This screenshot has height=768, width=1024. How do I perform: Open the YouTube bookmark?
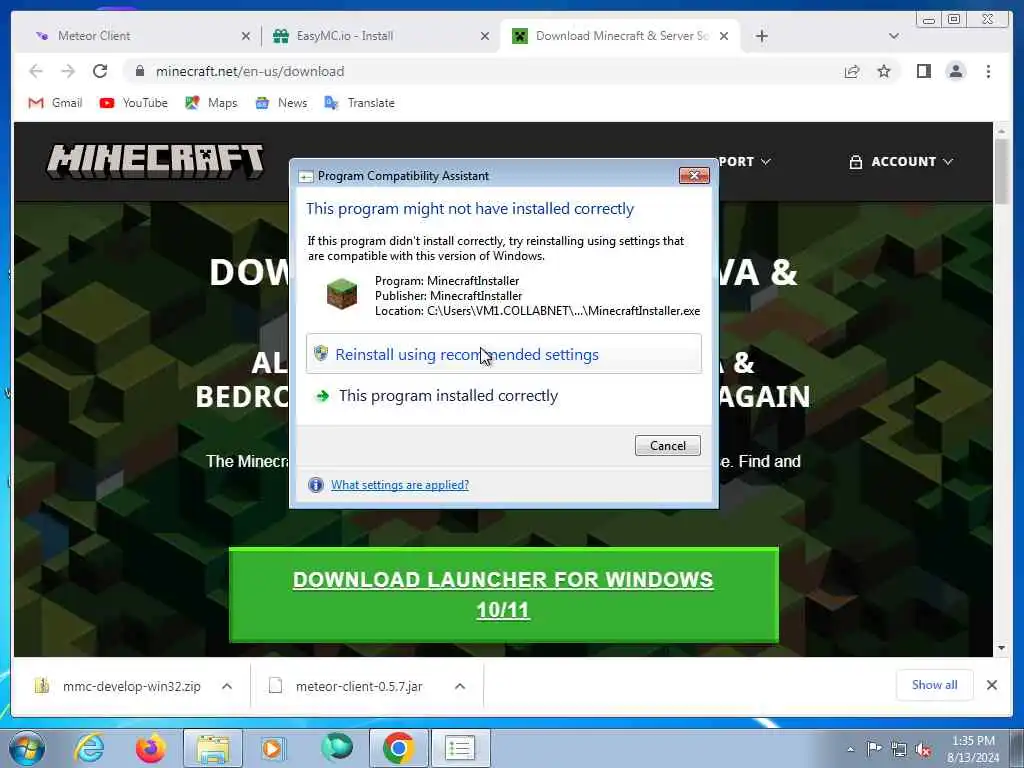(134, 103)
